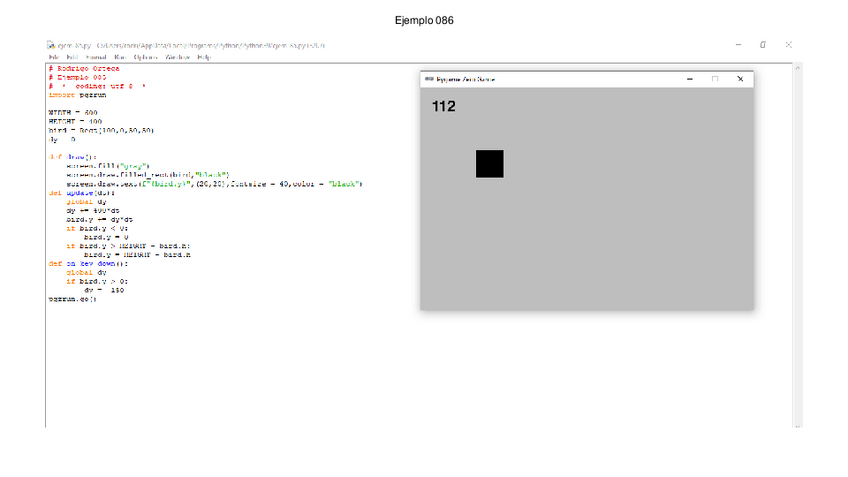The image size is (848, 477).
Task: Click the 'def draw():' line
Action: [73, 157]
